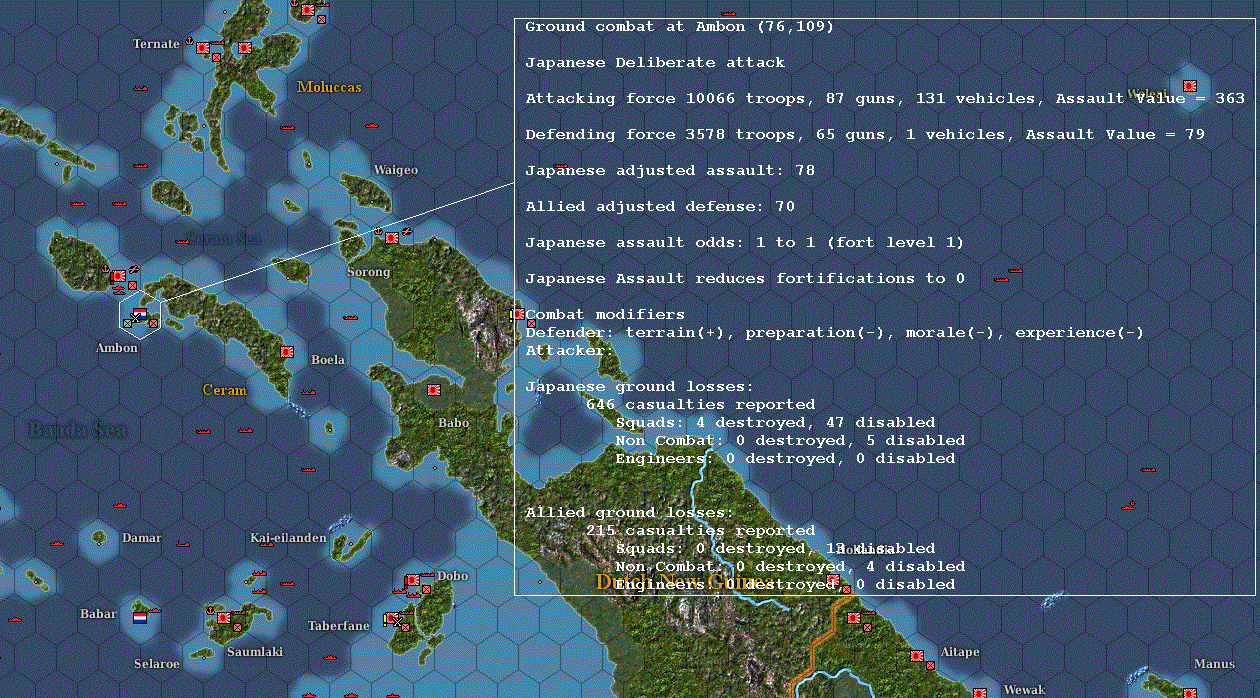Select the Japanese flag base at Woleai

pos(1190,85)
